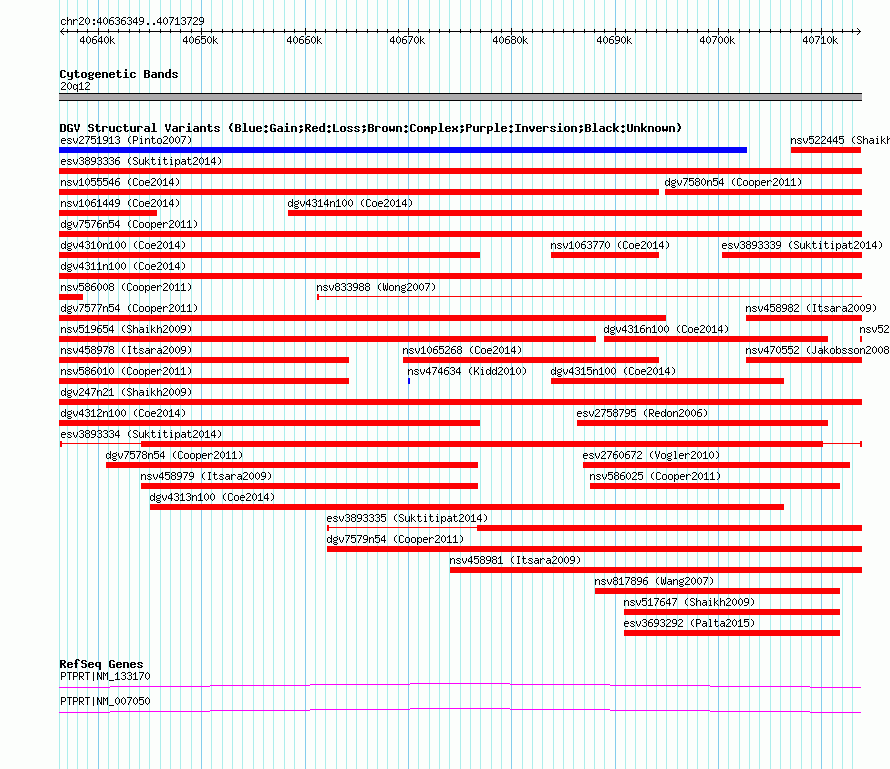Select nsv458981 (Itsara2009) label

coord(515,560)
